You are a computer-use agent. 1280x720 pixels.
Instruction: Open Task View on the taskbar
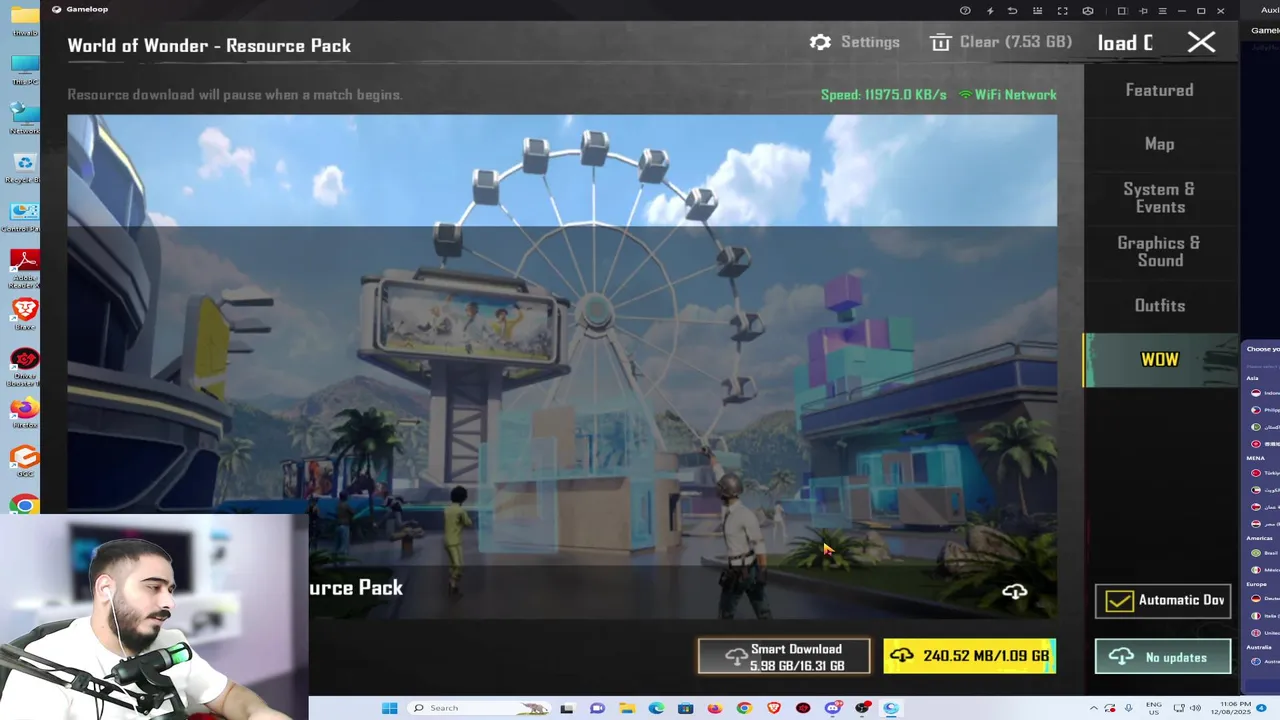(567, 708)
